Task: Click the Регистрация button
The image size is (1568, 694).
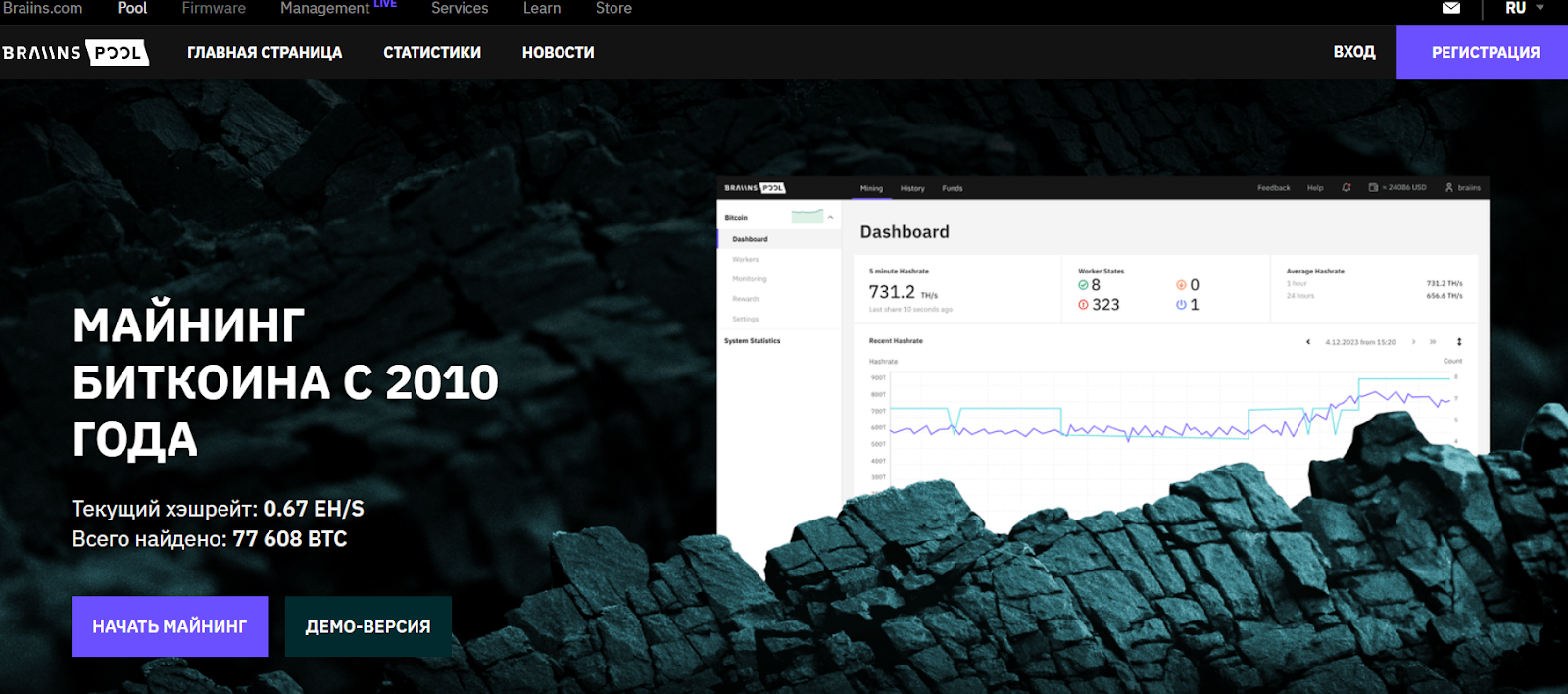Action: pos(1485,52)
